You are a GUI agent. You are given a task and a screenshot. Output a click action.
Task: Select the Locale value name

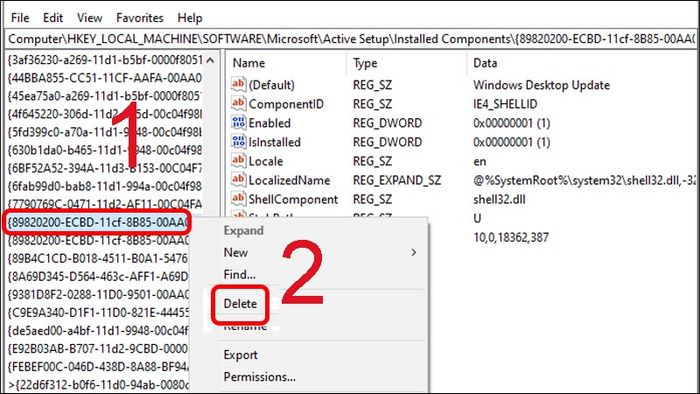click(x=266, y=161)
